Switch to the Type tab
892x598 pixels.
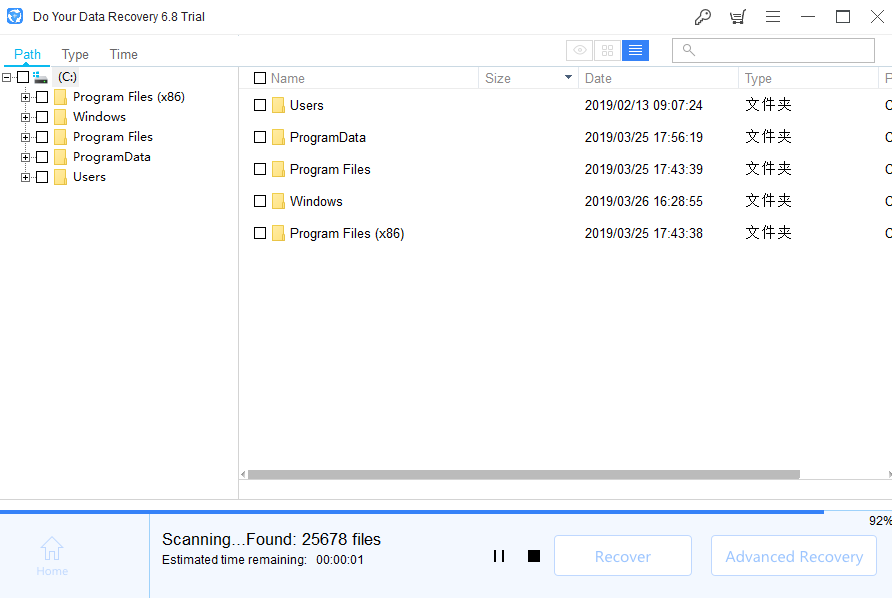tap(75, 55)
